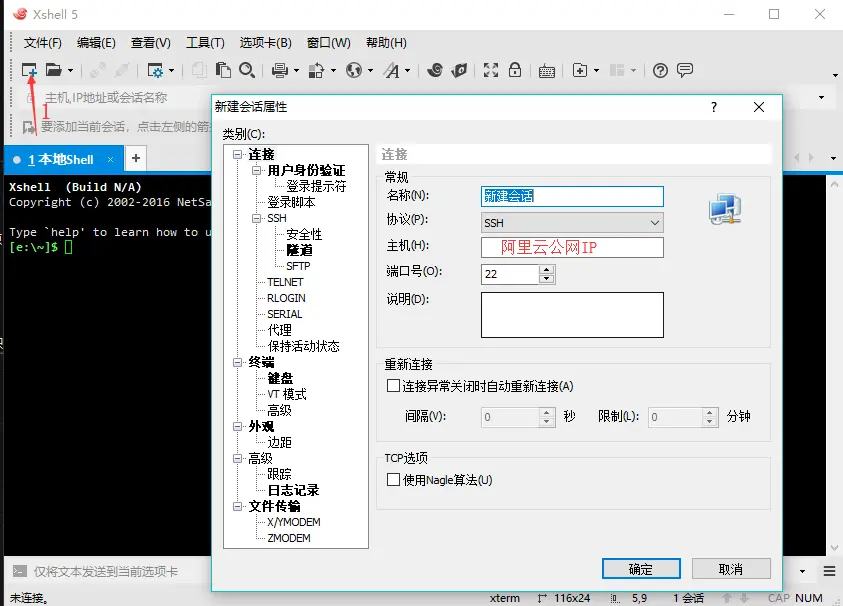This screenshot has width=843, height=606.
Task: Click the network computers icon in dialog
Action: 725,209
